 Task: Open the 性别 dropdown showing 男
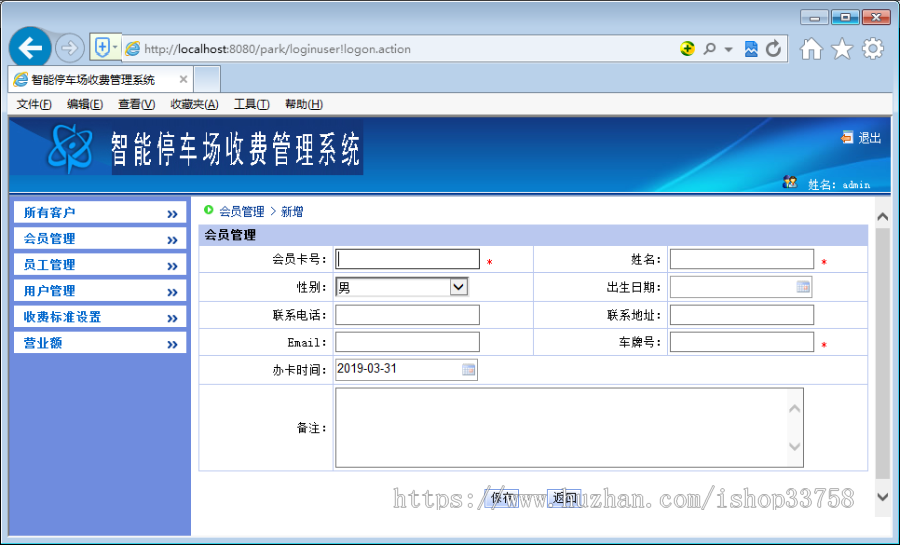402,287
